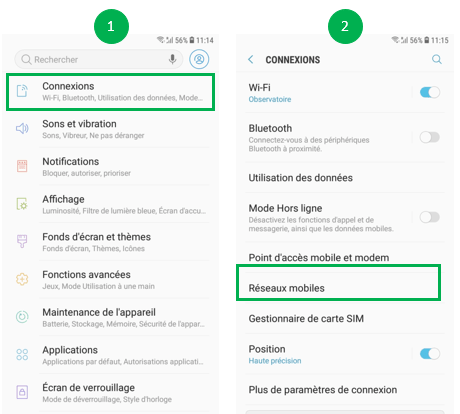
Task: Tap the Notifications icon
Action: click(x=22, y=166)
